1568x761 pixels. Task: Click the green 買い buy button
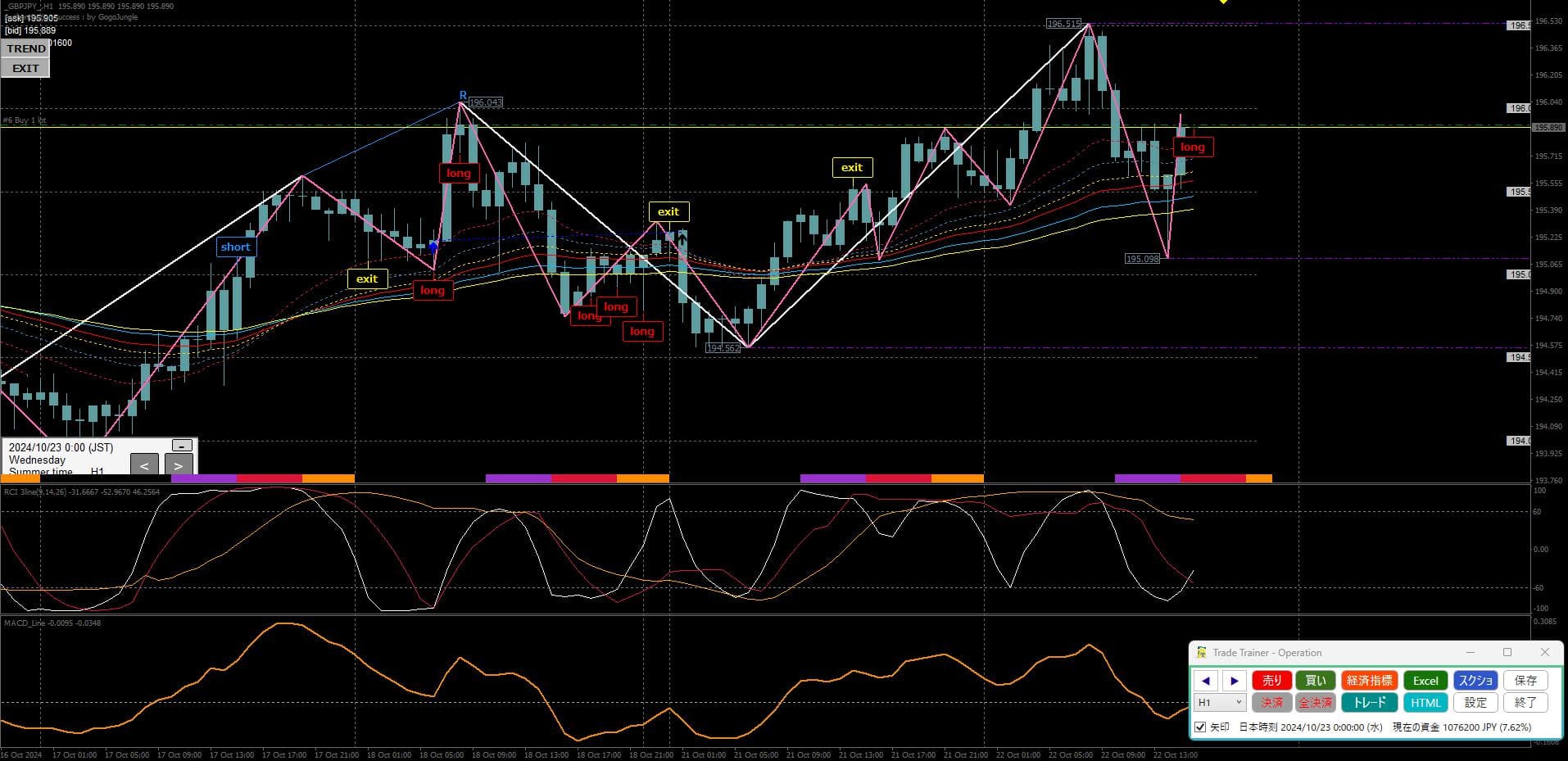pyautogui.click(x=1315, y=681)
